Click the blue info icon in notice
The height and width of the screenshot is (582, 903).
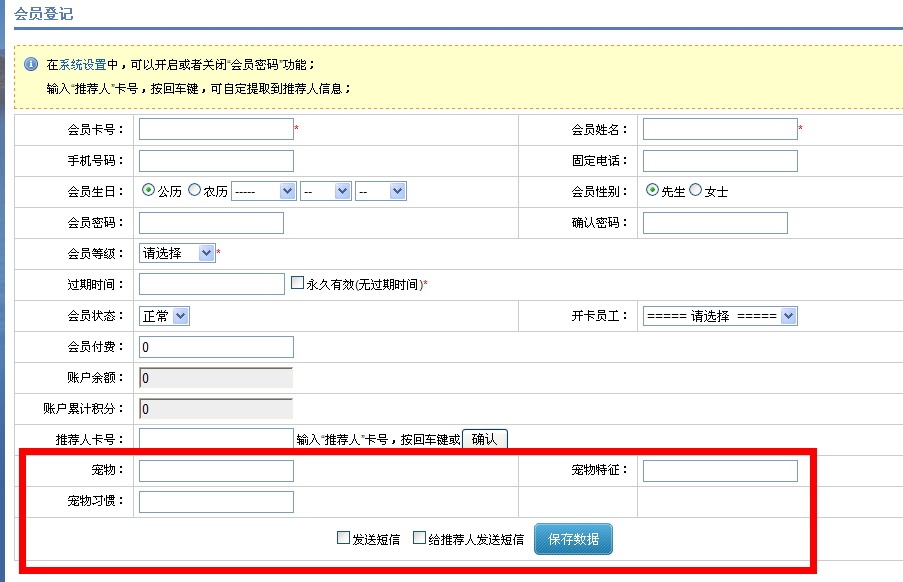29,64
